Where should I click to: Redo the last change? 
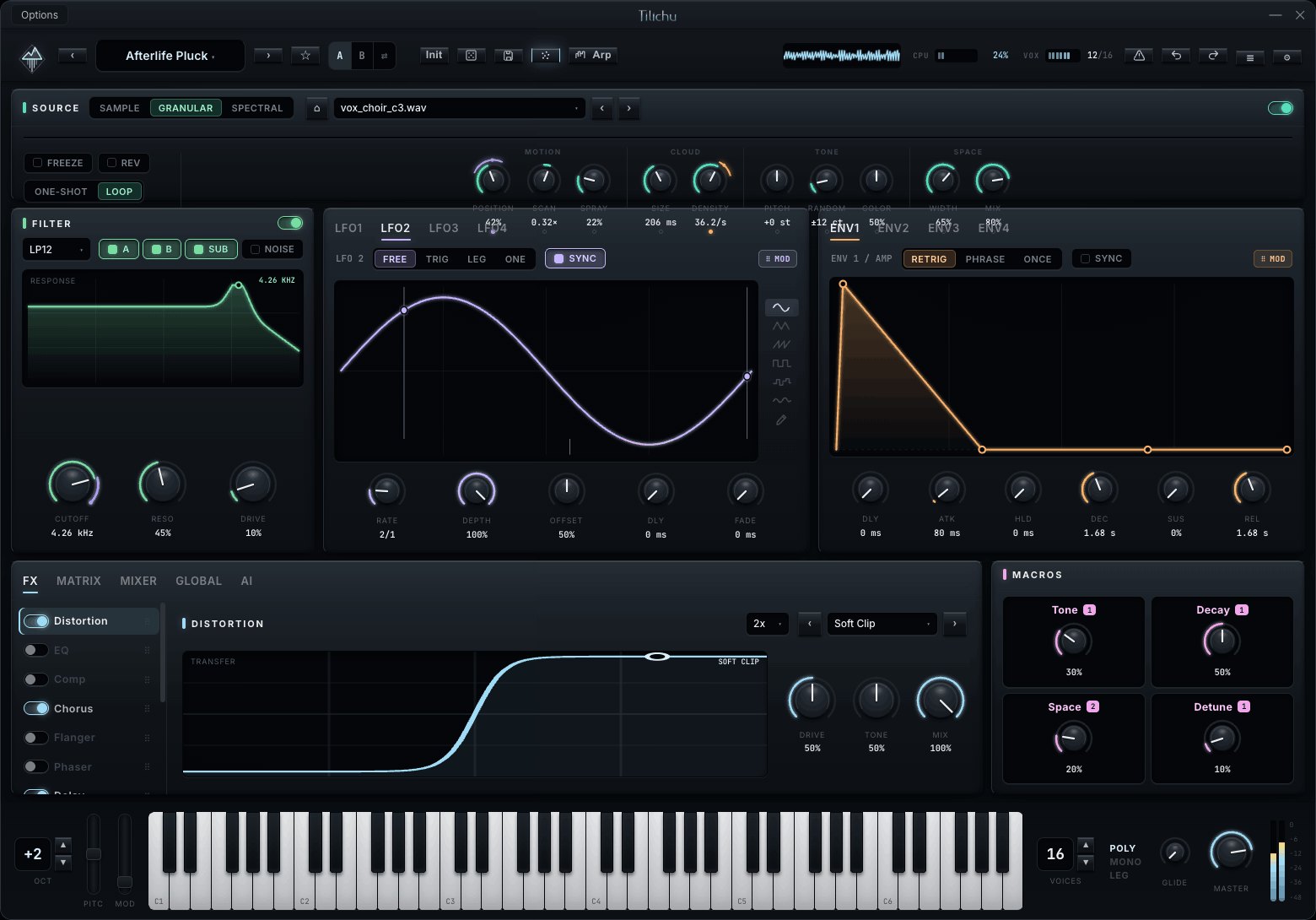pos(1213,56)
